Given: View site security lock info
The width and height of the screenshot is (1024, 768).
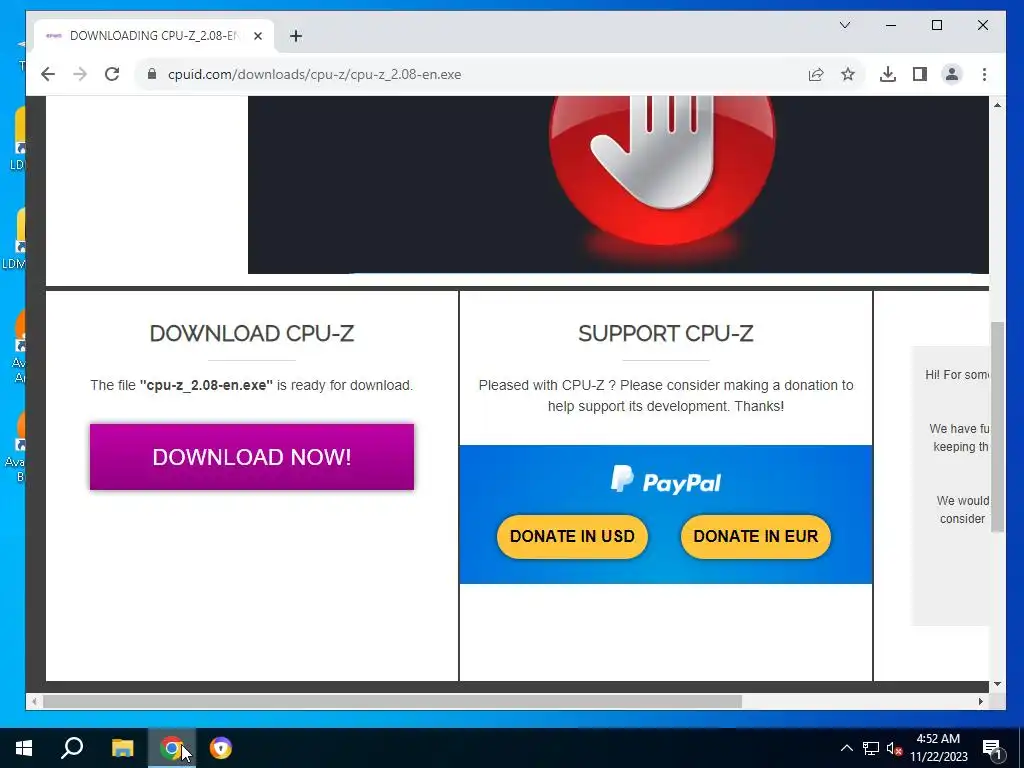Looking at the screenshot, I should point(152,74).
